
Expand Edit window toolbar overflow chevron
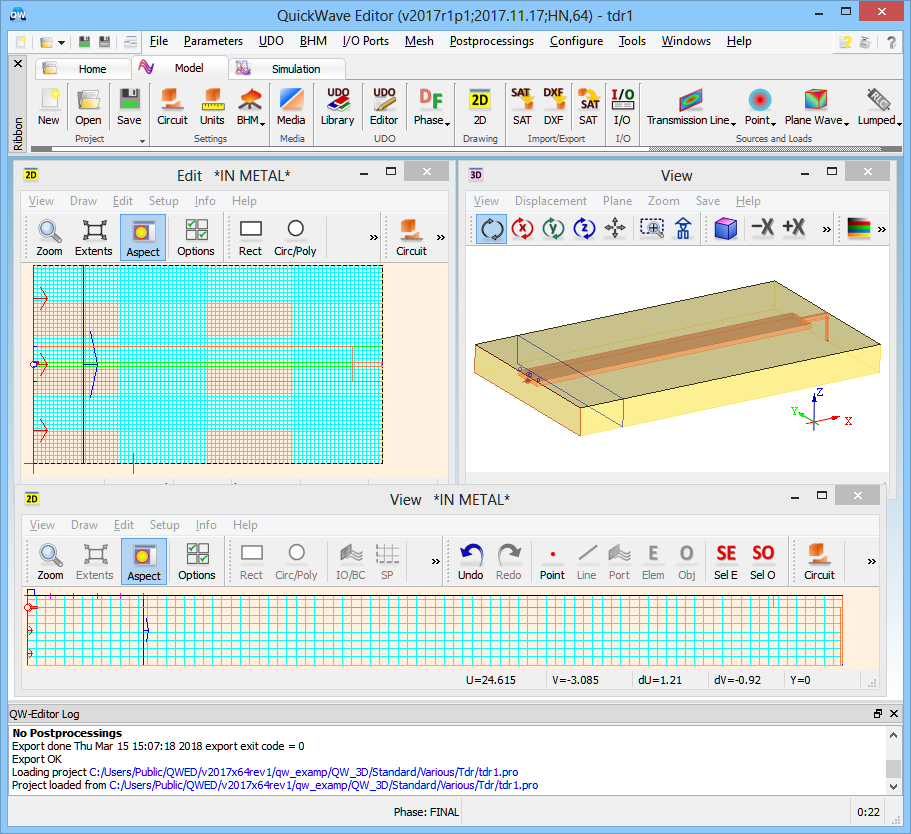(x=373, y=238)
